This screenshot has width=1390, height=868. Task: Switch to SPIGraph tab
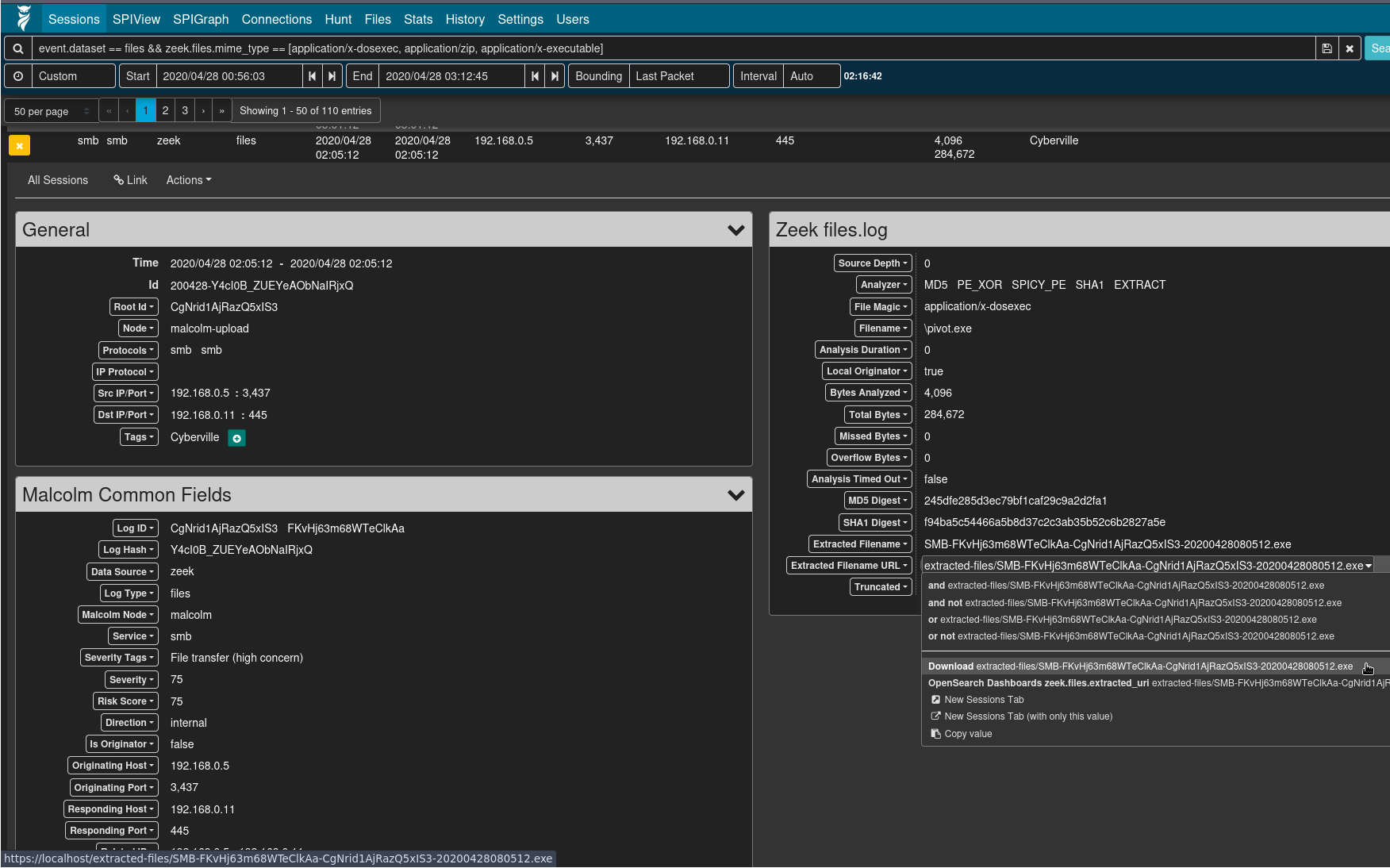tap(201, 19)
